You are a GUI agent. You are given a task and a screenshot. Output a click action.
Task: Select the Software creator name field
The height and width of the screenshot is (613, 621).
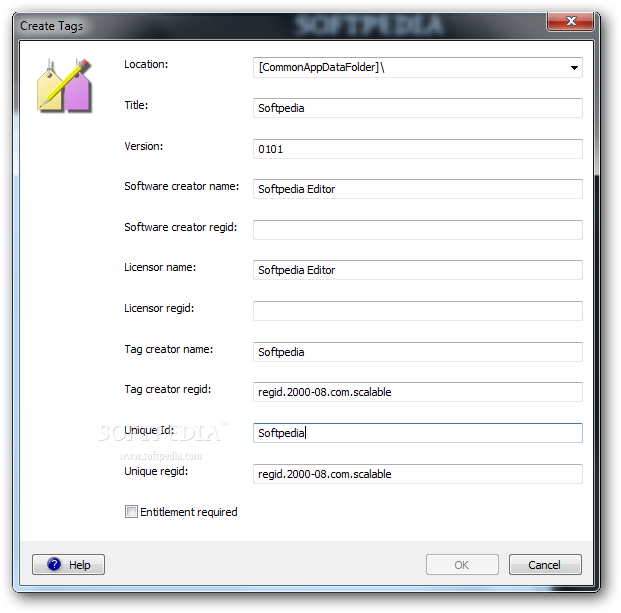tap(418, 189)
